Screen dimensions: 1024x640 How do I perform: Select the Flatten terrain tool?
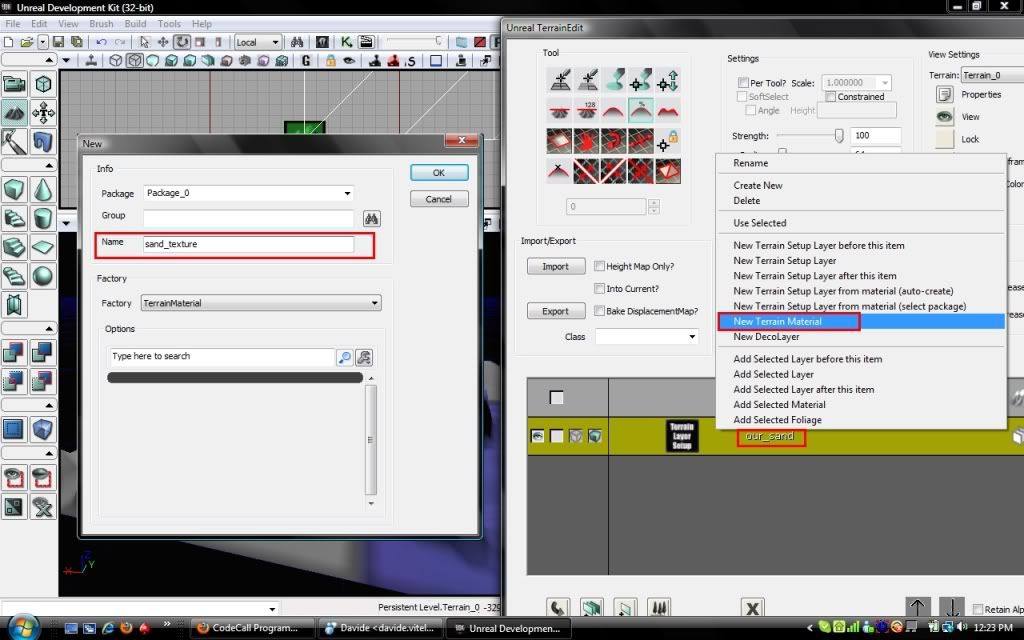click(x=560, y=110)
